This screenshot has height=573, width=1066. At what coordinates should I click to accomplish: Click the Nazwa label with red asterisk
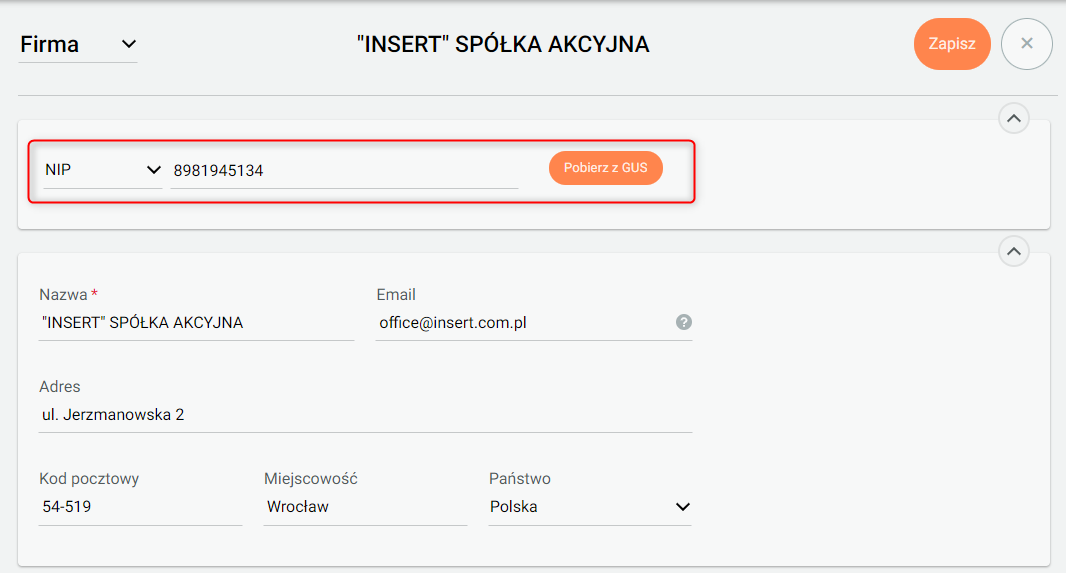[68, 295]
